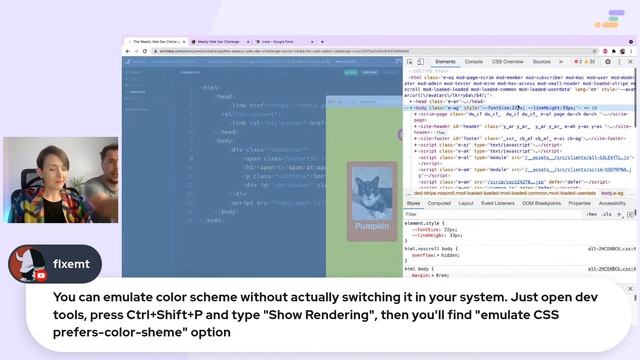Click the --fontSize property in element.style

click(x=426, y=230)
